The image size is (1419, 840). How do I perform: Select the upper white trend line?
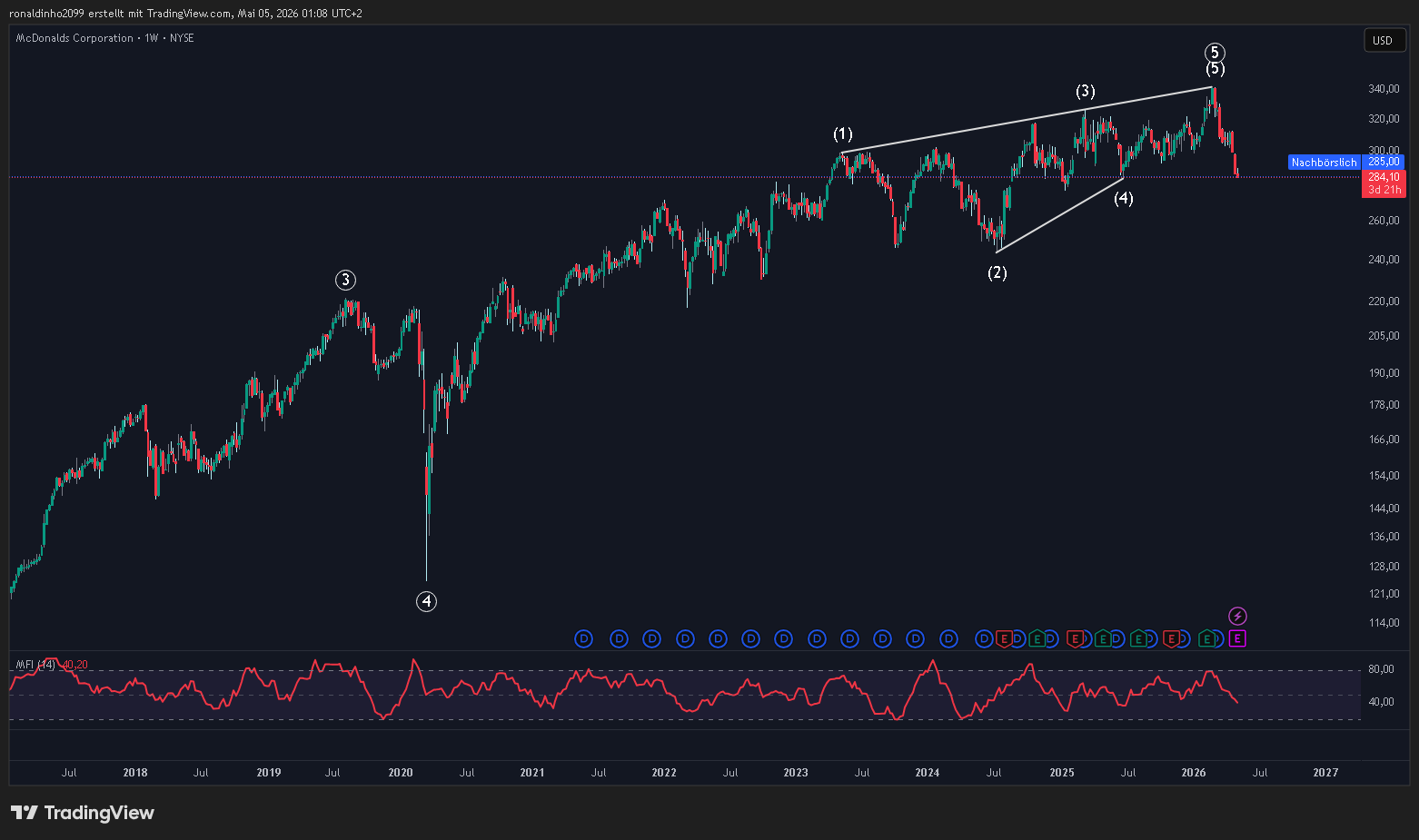(x=1027, y=120)
